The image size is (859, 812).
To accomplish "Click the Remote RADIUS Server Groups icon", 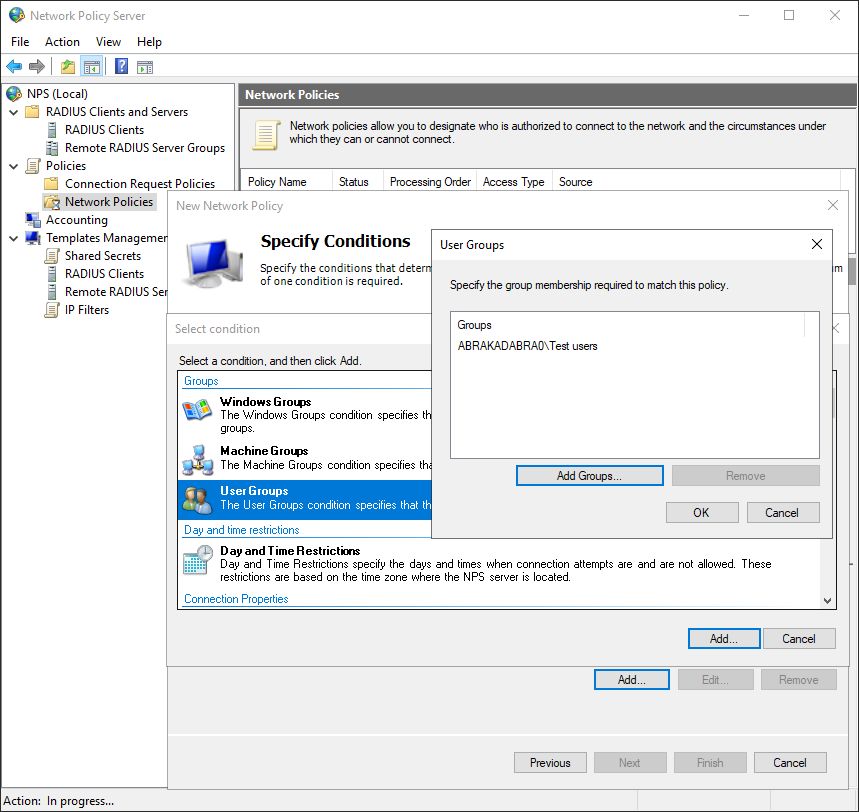I will pos(52,148).
